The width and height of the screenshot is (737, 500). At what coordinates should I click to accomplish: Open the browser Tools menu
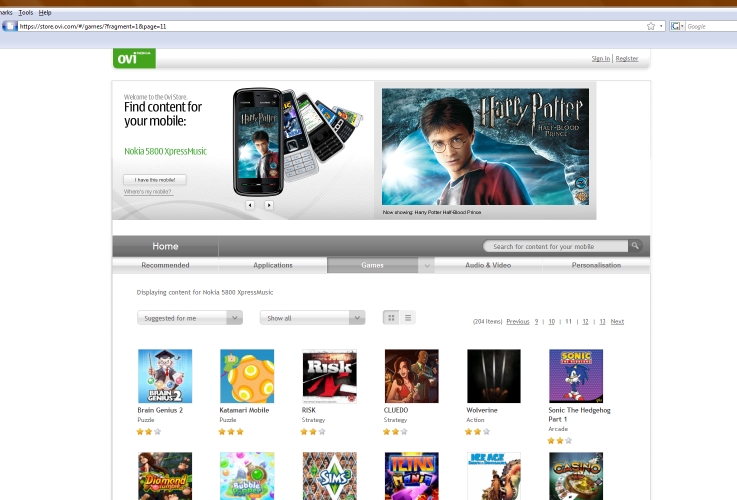pyautogui.click(x=25, y=12)
